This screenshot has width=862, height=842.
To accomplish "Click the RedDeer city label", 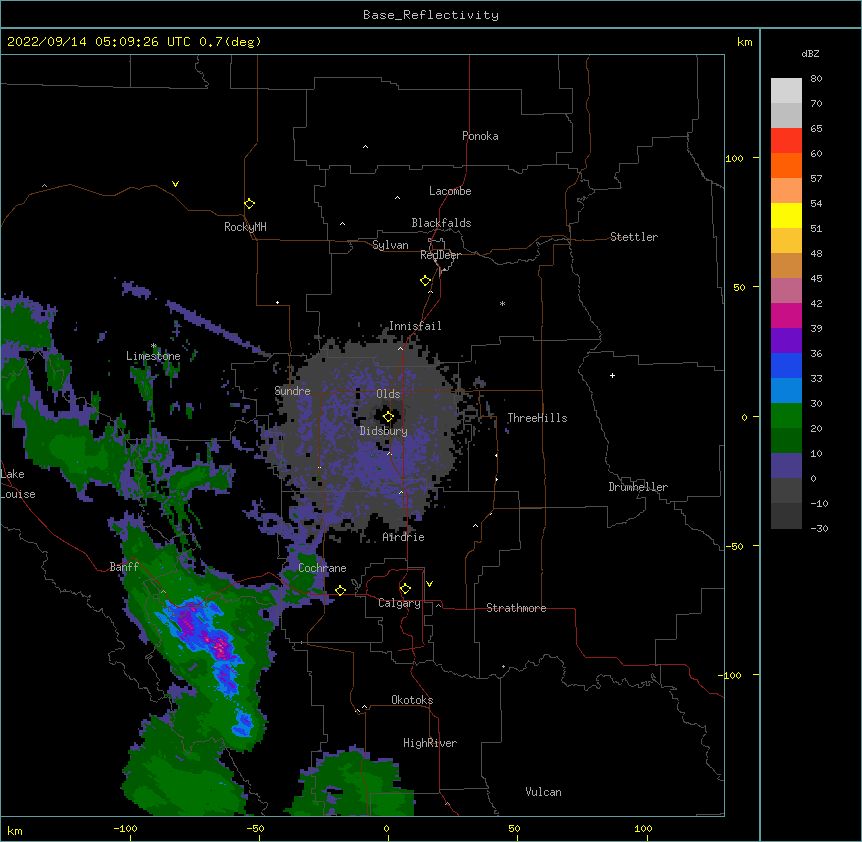I will click(x=440, y=255).
